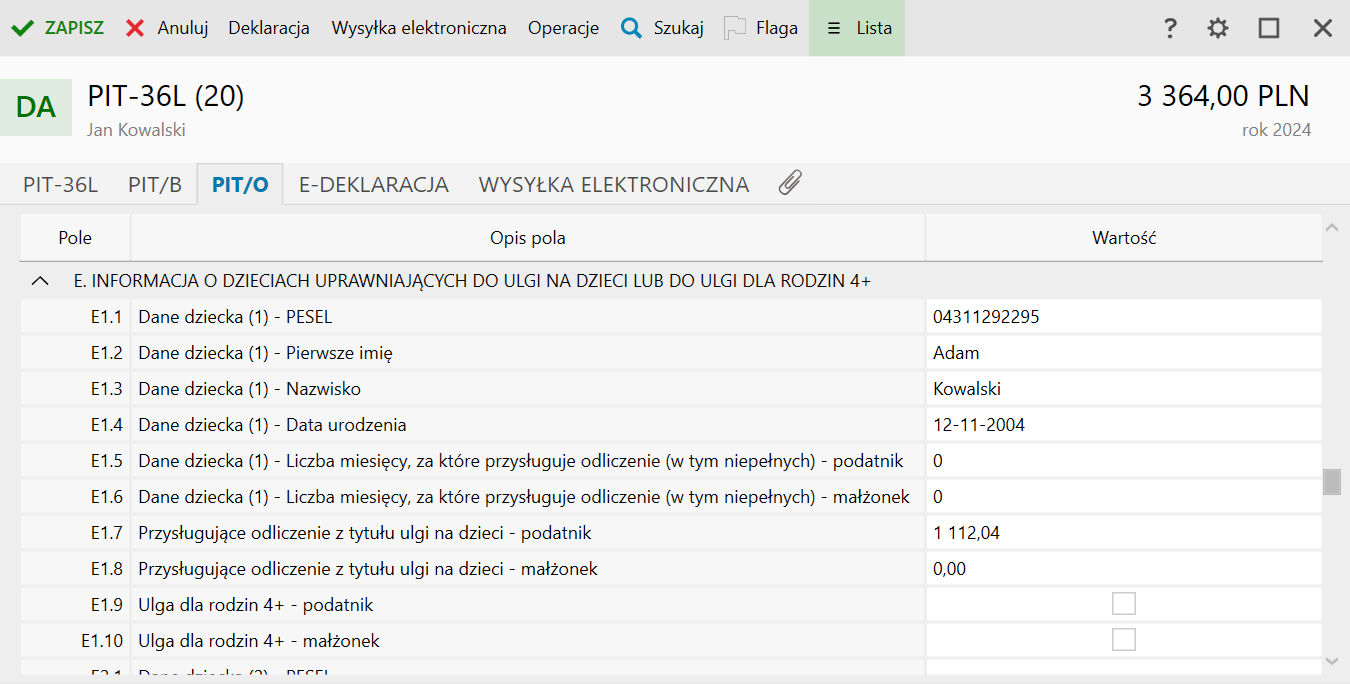This screenshot has width=1350, height=684.
Task: Click the Szukaj magnifier icon
Action: point(631,28)
